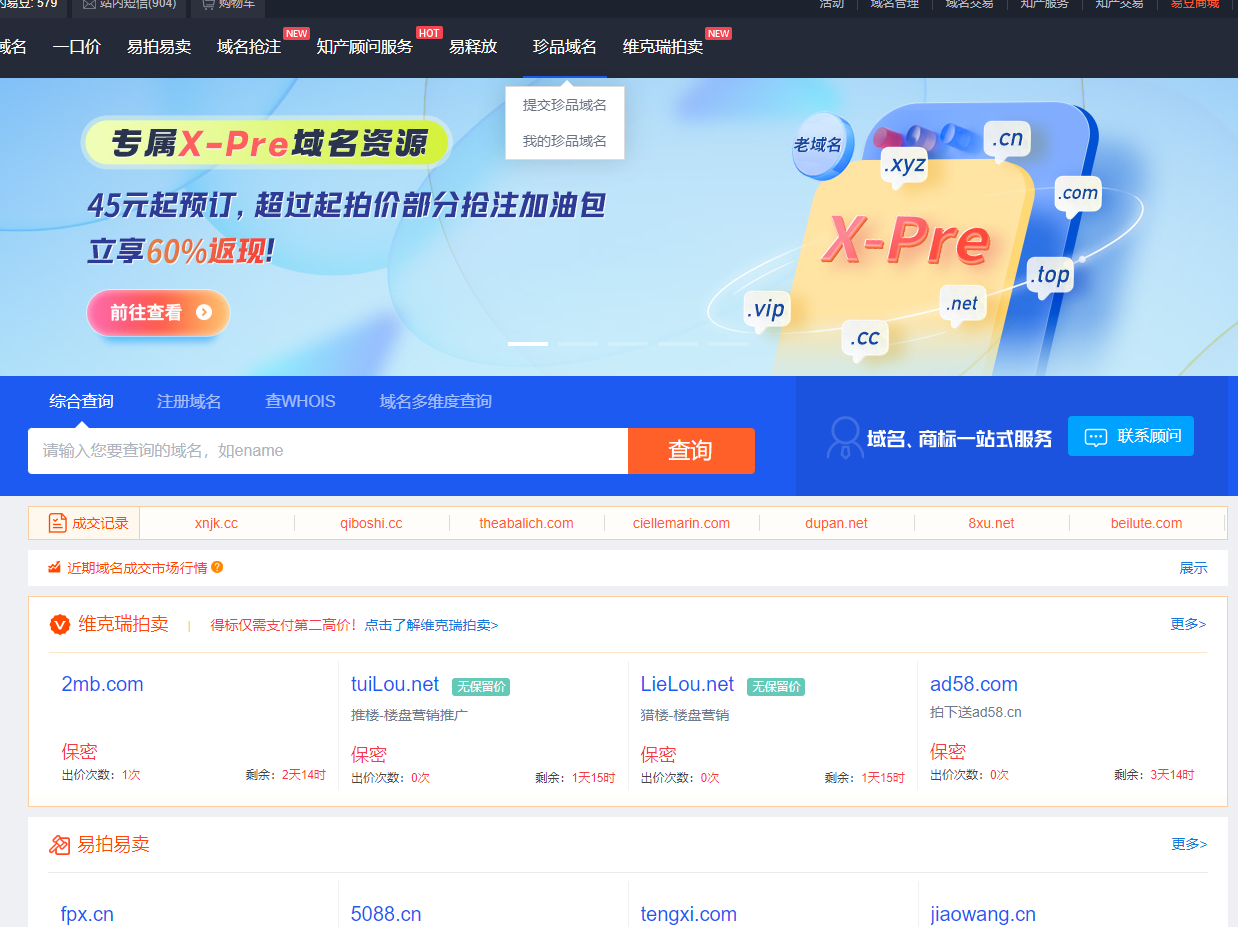This screenshot has width=1238, height=927.
Task: Open the 域名抢注 menu item
Action: [x=249, y=47]
